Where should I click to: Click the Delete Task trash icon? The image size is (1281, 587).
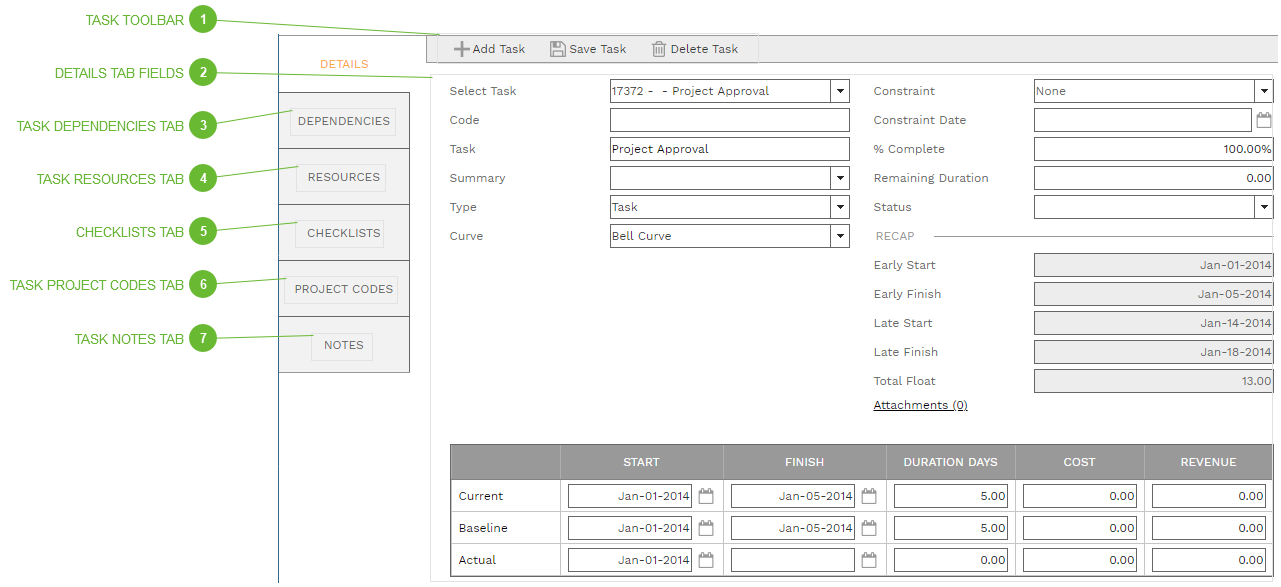[658, 48]
